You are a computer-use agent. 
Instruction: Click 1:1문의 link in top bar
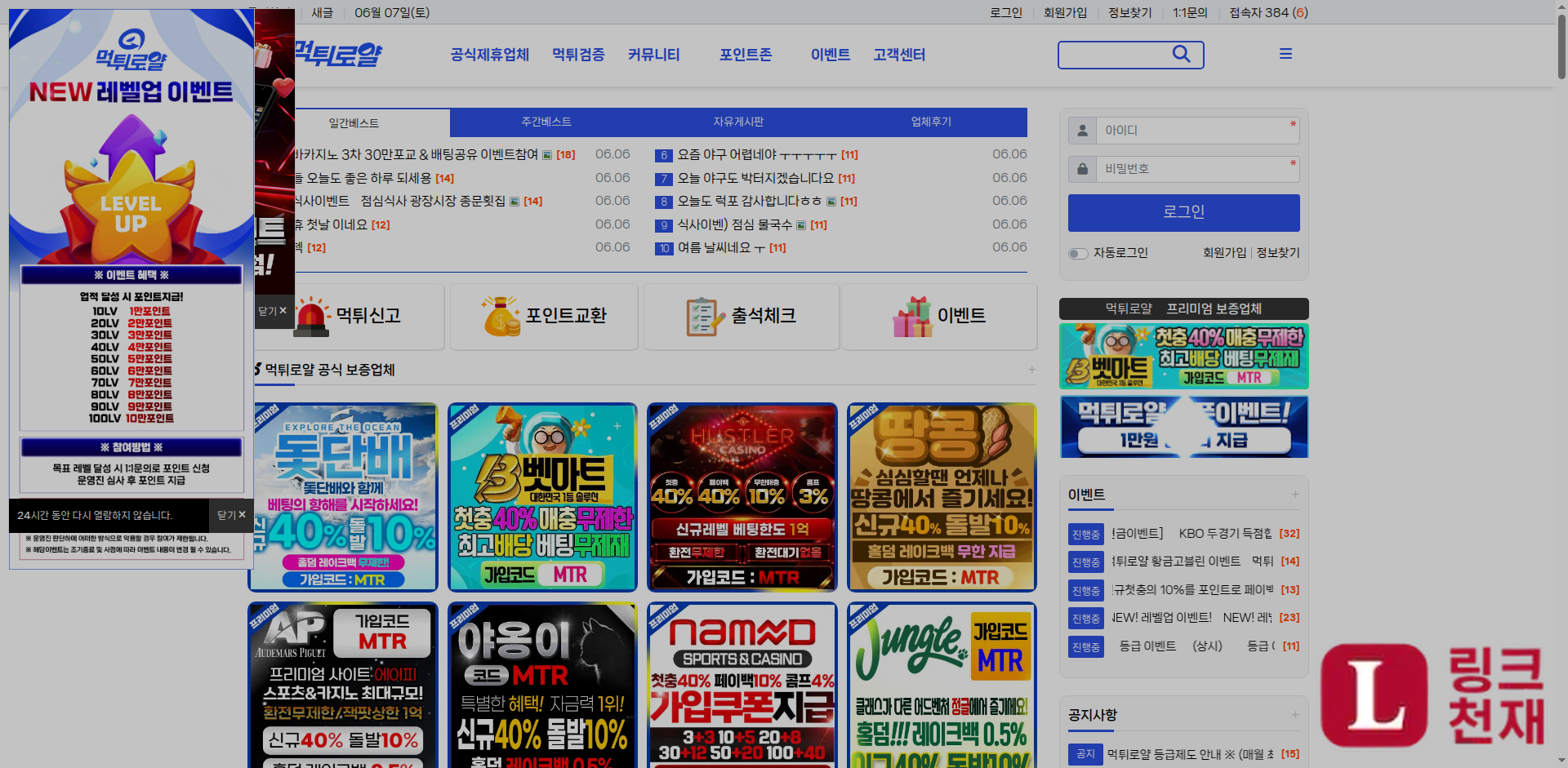coord(1190,12)
